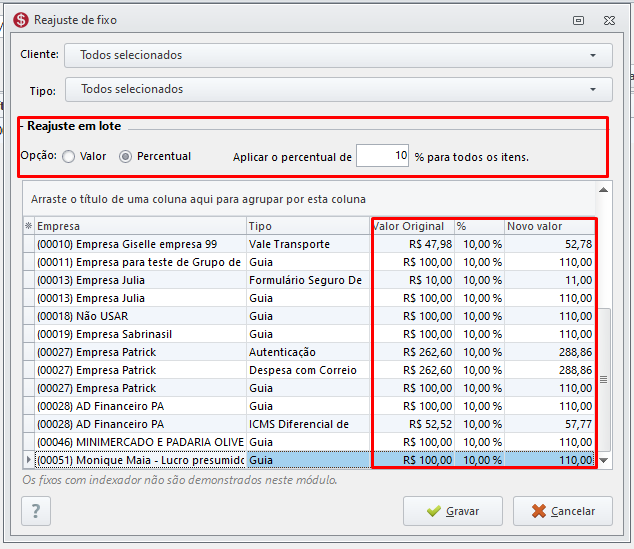
Task: Sort by the Empresa column header
Action: pos(140,226)
